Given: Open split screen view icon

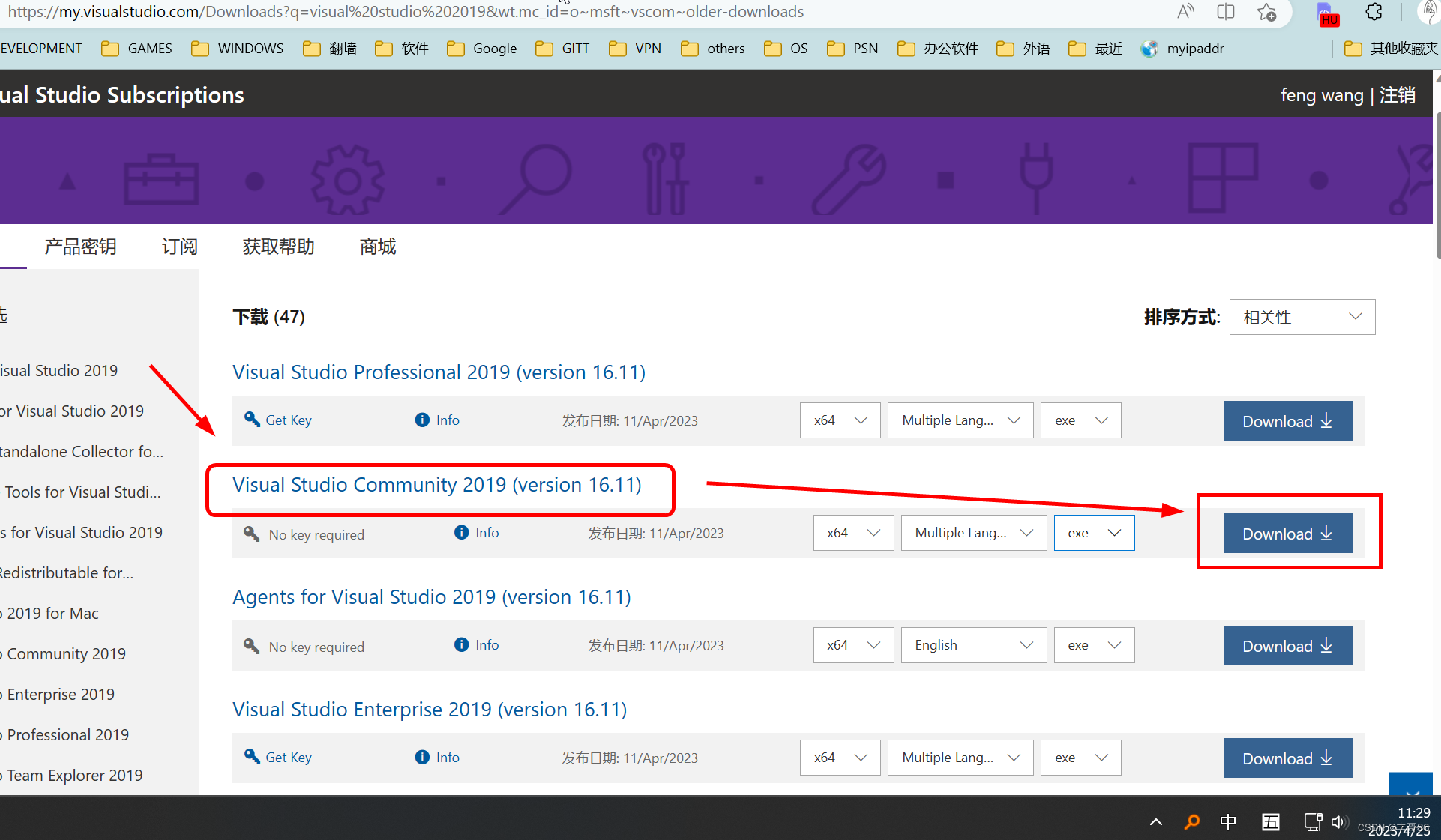Looking at the screenshot, I should pyautogui.click(x=1226, y=11).
